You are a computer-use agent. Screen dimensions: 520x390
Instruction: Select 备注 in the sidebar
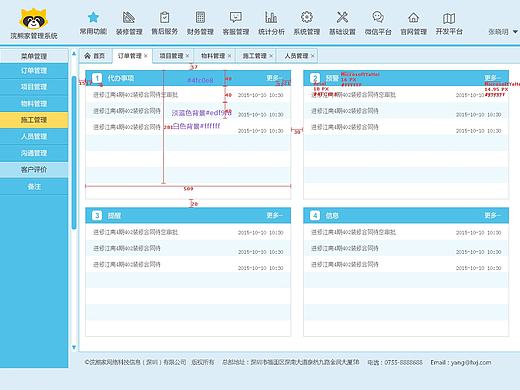tap(34, 187)
